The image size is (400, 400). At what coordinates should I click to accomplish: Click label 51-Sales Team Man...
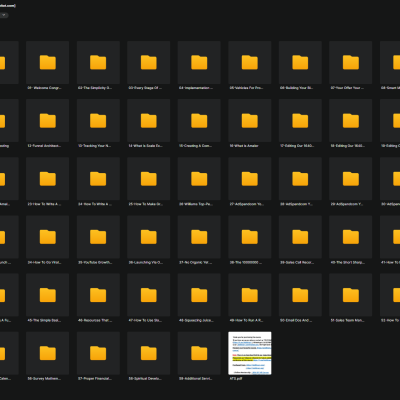(x=347, y=320)
